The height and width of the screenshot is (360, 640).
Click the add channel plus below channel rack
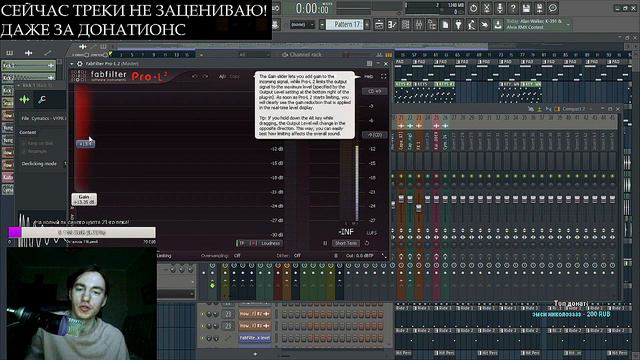[255, 354]
